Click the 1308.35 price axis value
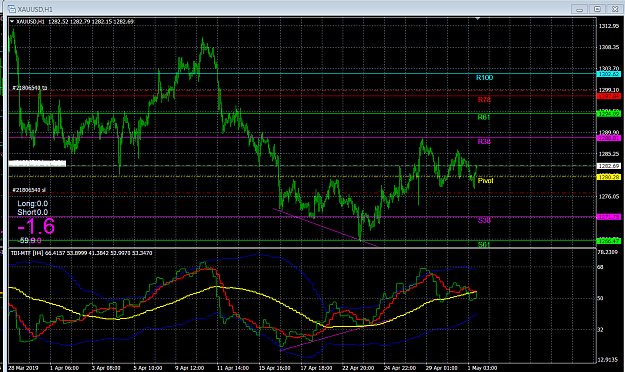 tap(609, 47)
